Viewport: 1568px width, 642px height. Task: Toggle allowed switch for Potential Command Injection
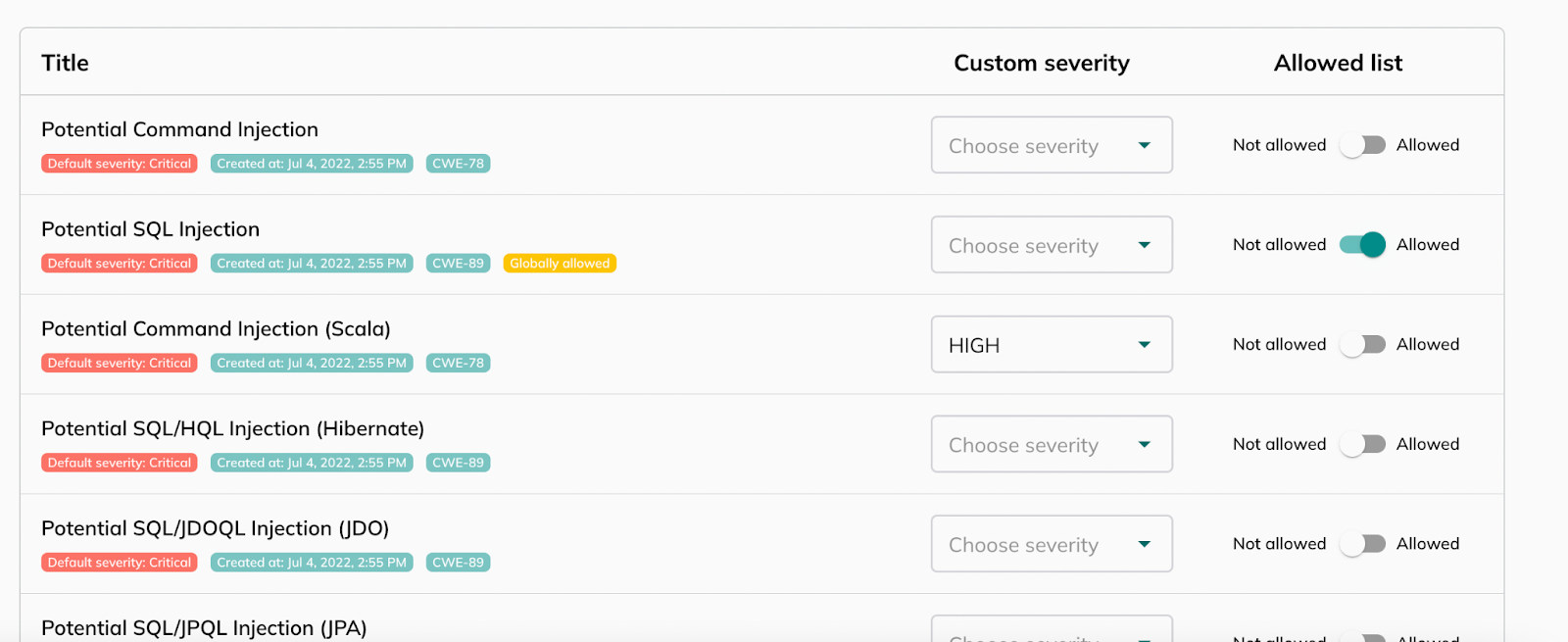point(1361,145)
